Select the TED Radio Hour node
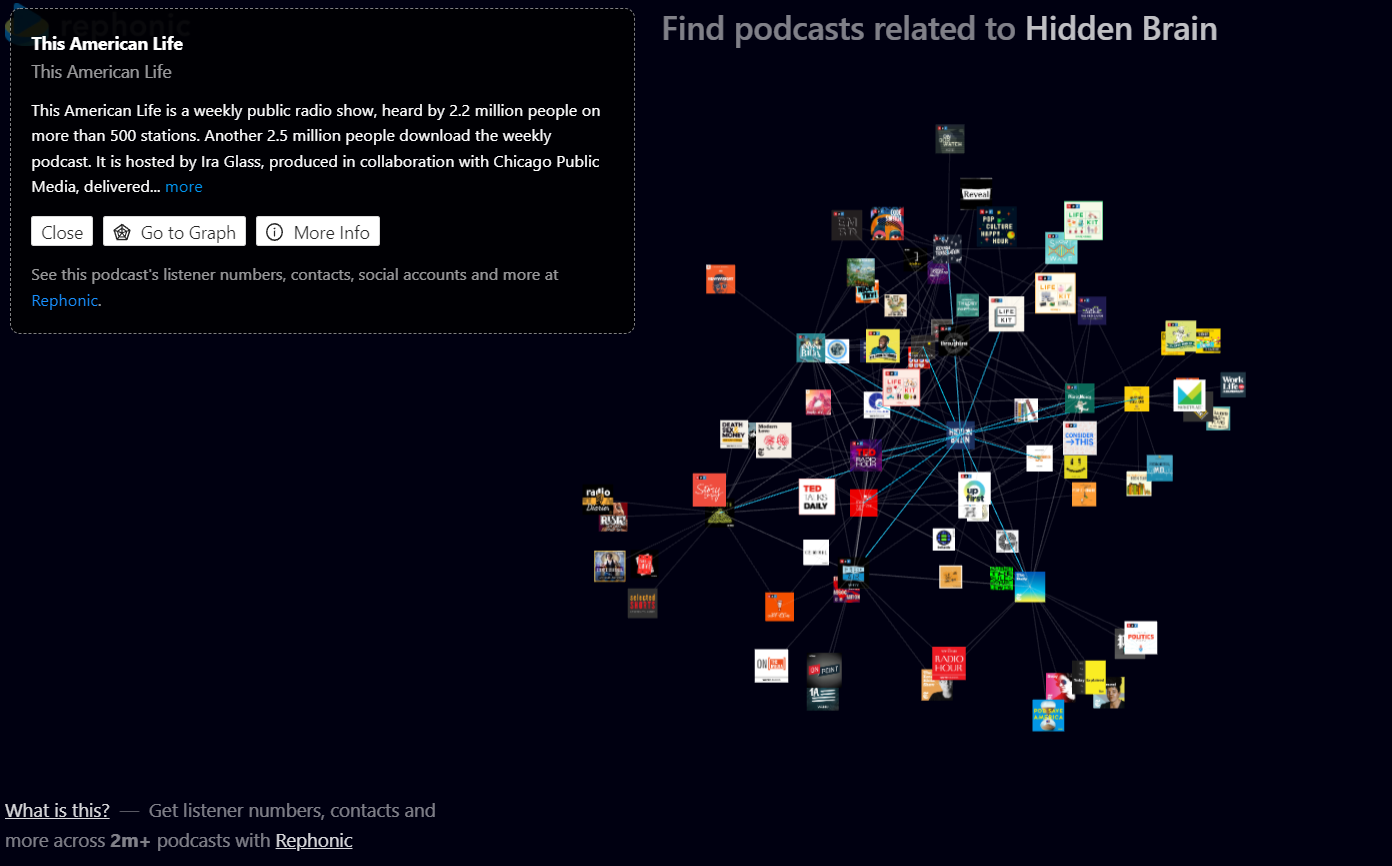 tap(866, 456)
